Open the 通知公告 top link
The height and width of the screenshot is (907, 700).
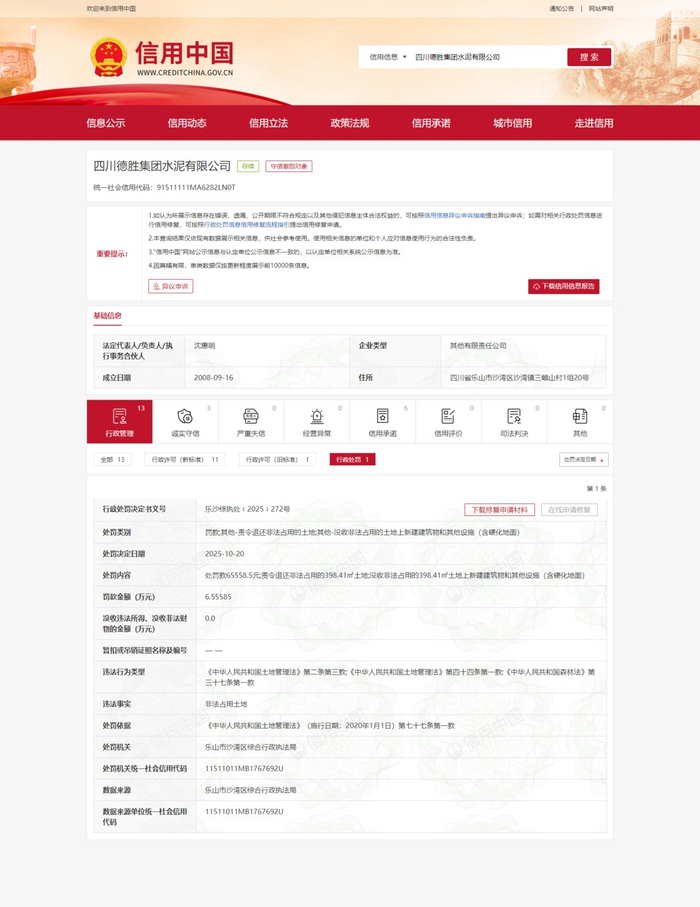[561, 9]
